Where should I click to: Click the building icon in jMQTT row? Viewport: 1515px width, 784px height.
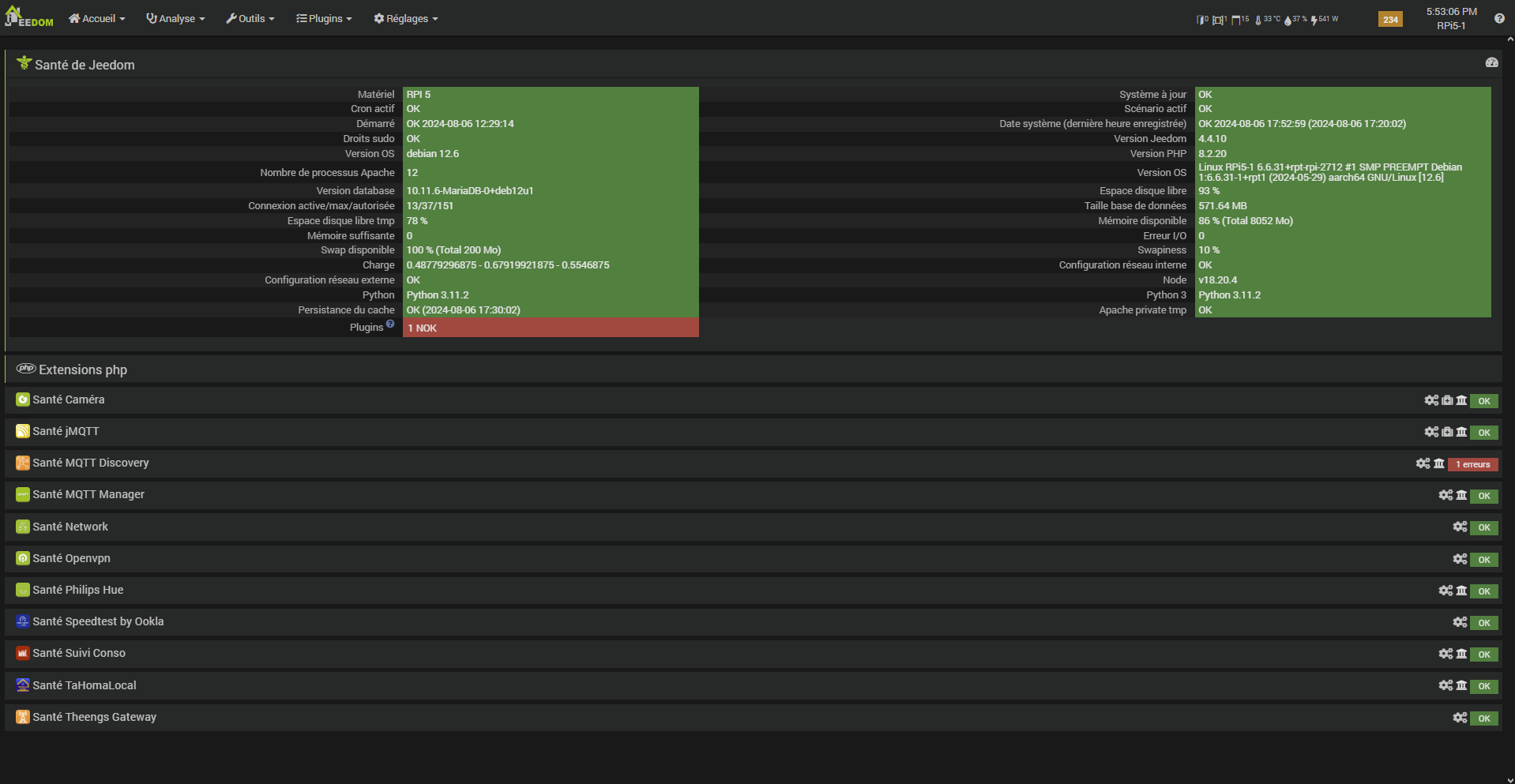click(x=1461, y=432)
